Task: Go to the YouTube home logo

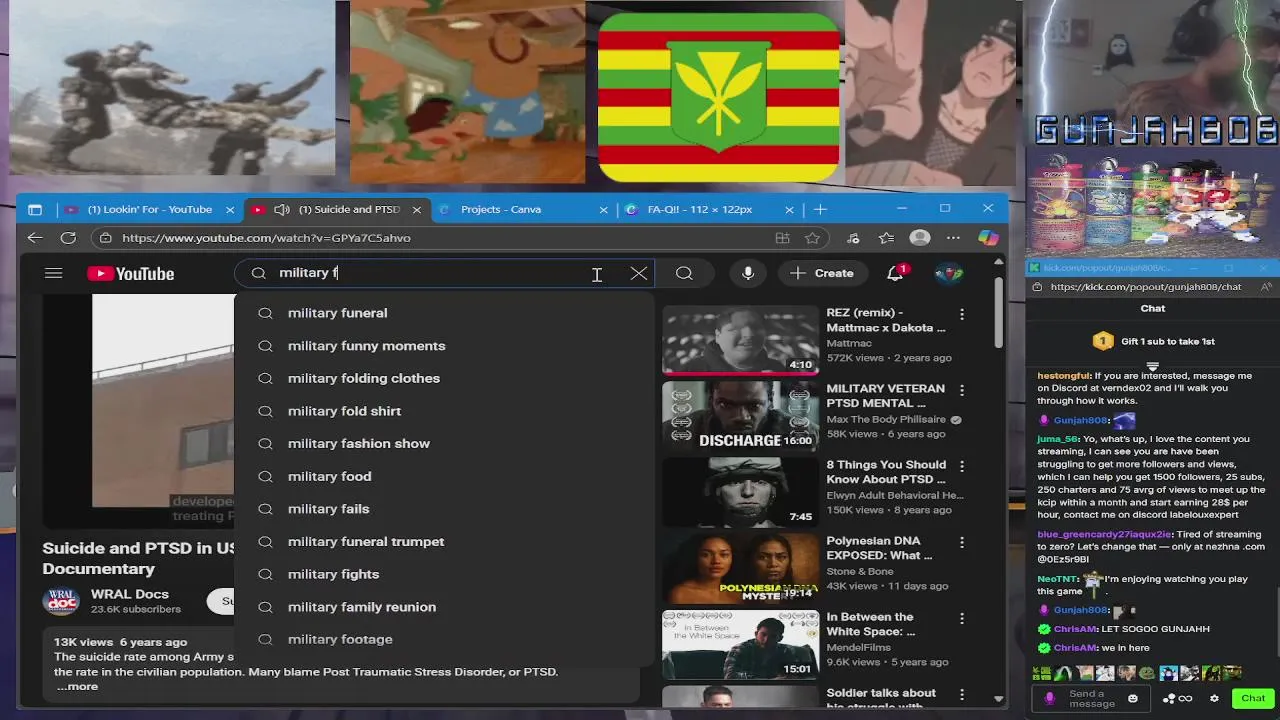Action: pyautogui.click(x=130, y=274)
